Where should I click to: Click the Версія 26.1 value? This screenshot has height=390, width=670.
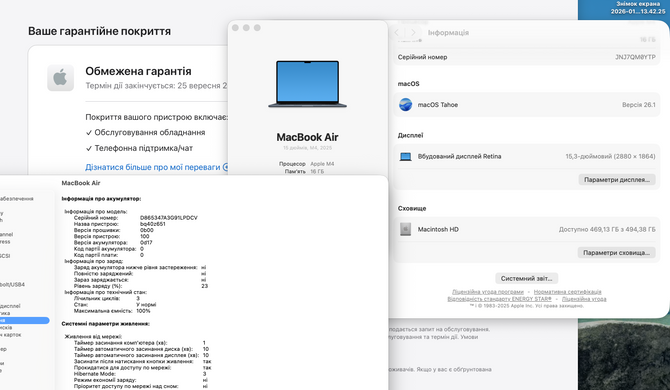(x=638, y=105)
